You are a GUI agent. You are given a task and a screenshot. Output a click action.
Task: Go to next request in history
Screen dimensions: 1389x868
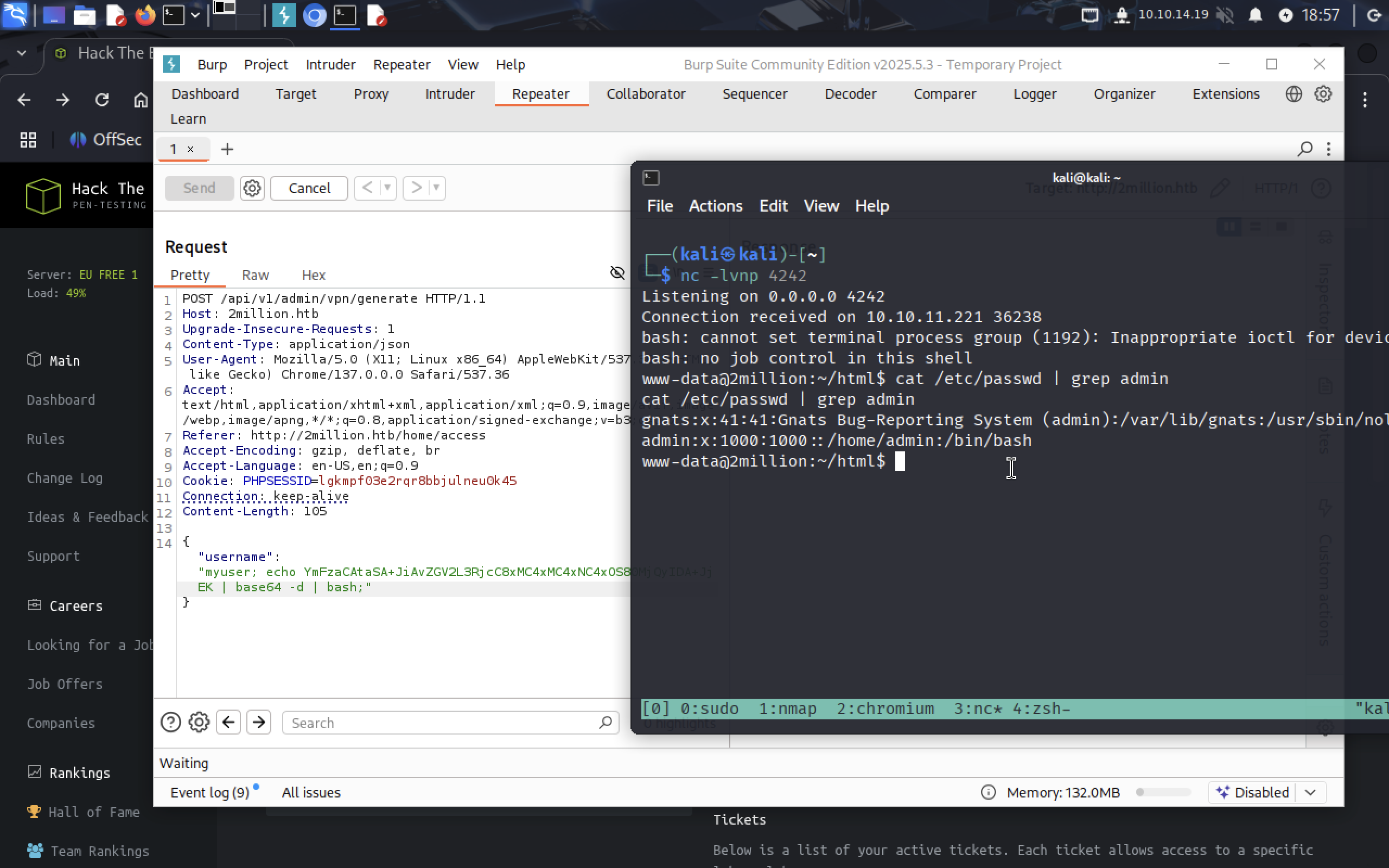tap(417, 188)
